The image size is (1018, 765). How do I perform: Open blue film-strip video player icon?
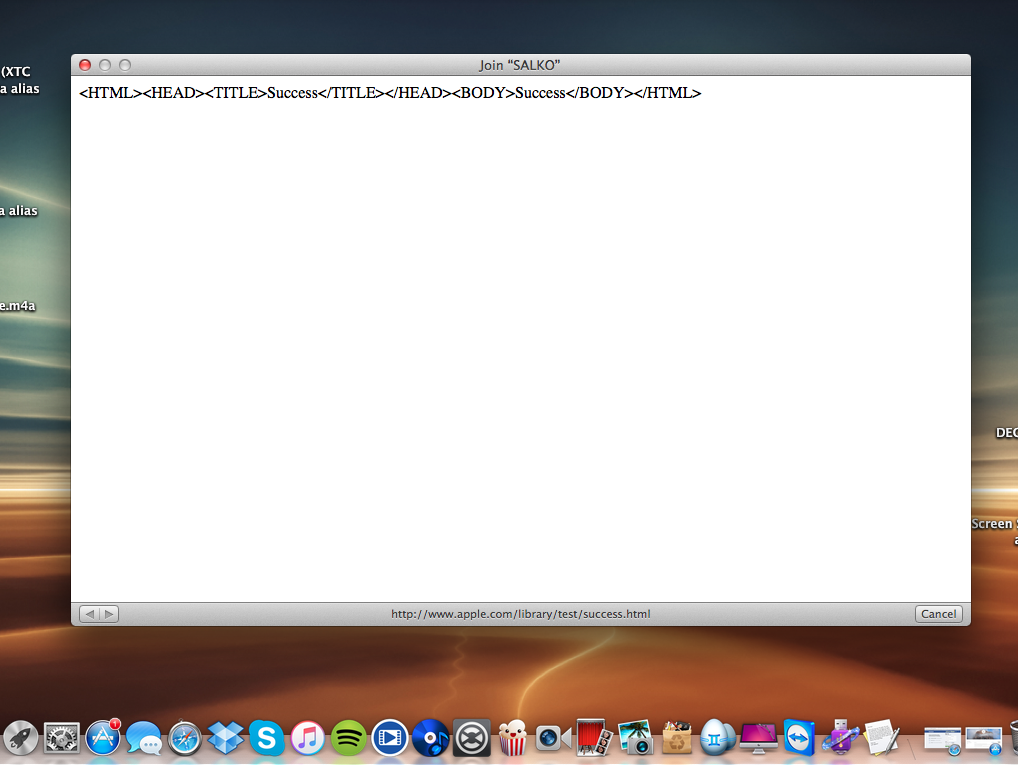point(390,738)
